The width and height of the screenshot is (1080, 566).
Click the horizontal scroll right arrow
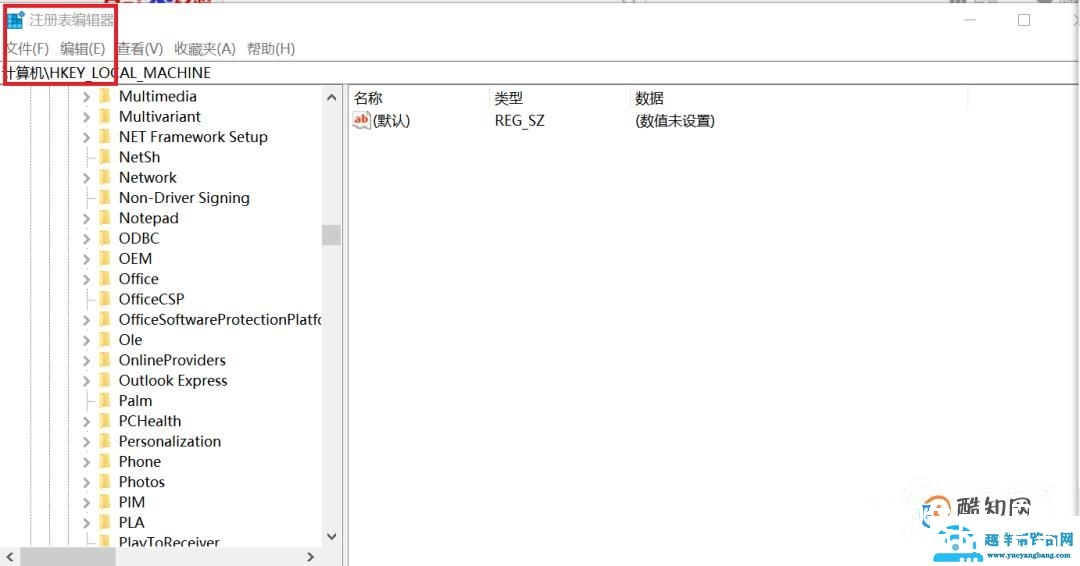pyautogui.click(x=311, y=556)
